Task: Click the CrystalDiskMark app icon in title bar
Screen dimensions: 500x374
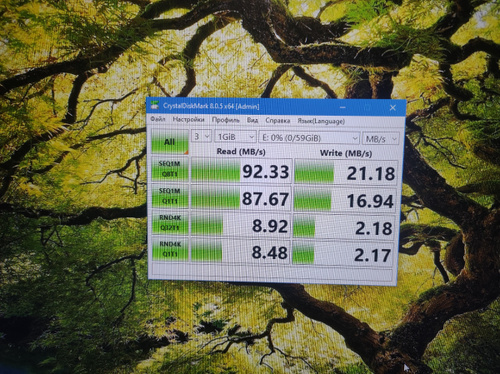Action: 154,105
